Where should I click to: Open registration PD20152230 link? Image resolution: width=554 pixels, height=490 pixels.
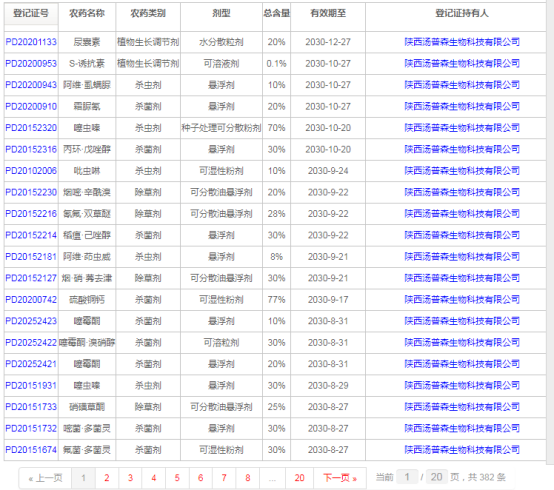point(31,192)
